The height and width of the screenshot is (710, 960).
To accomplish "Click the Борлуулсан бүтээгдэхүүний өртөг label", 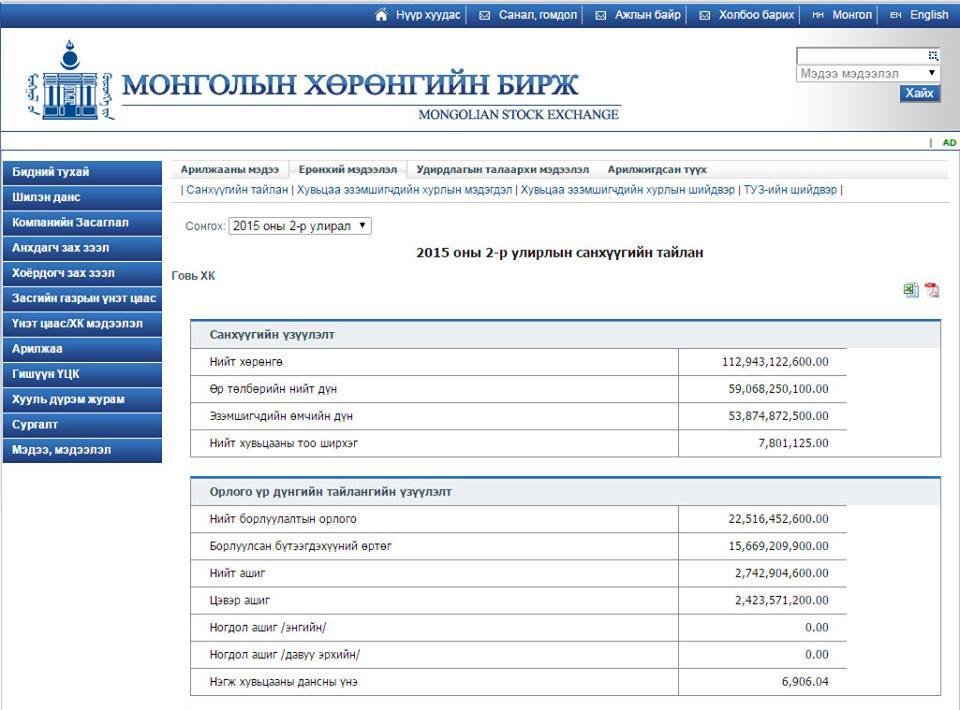I will [300, 546].
